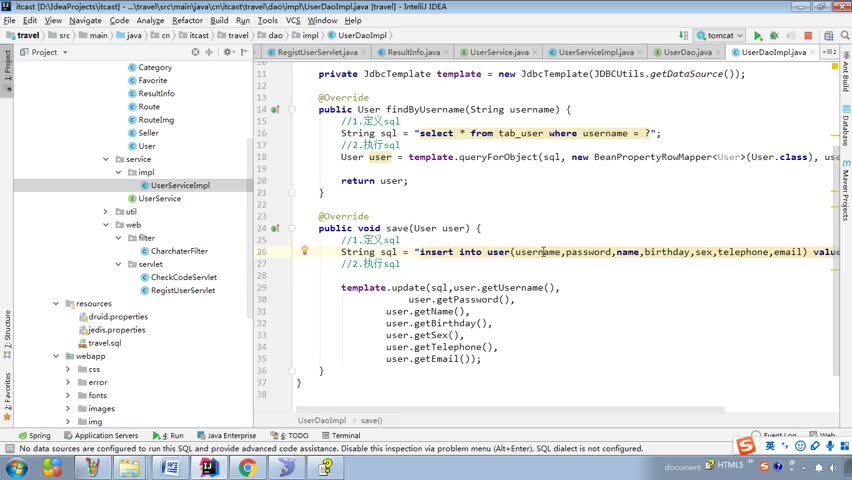This screenshot has height=480, width=852.
Task: Fold the findByUsername method at line 14
Action: [292, 109]
